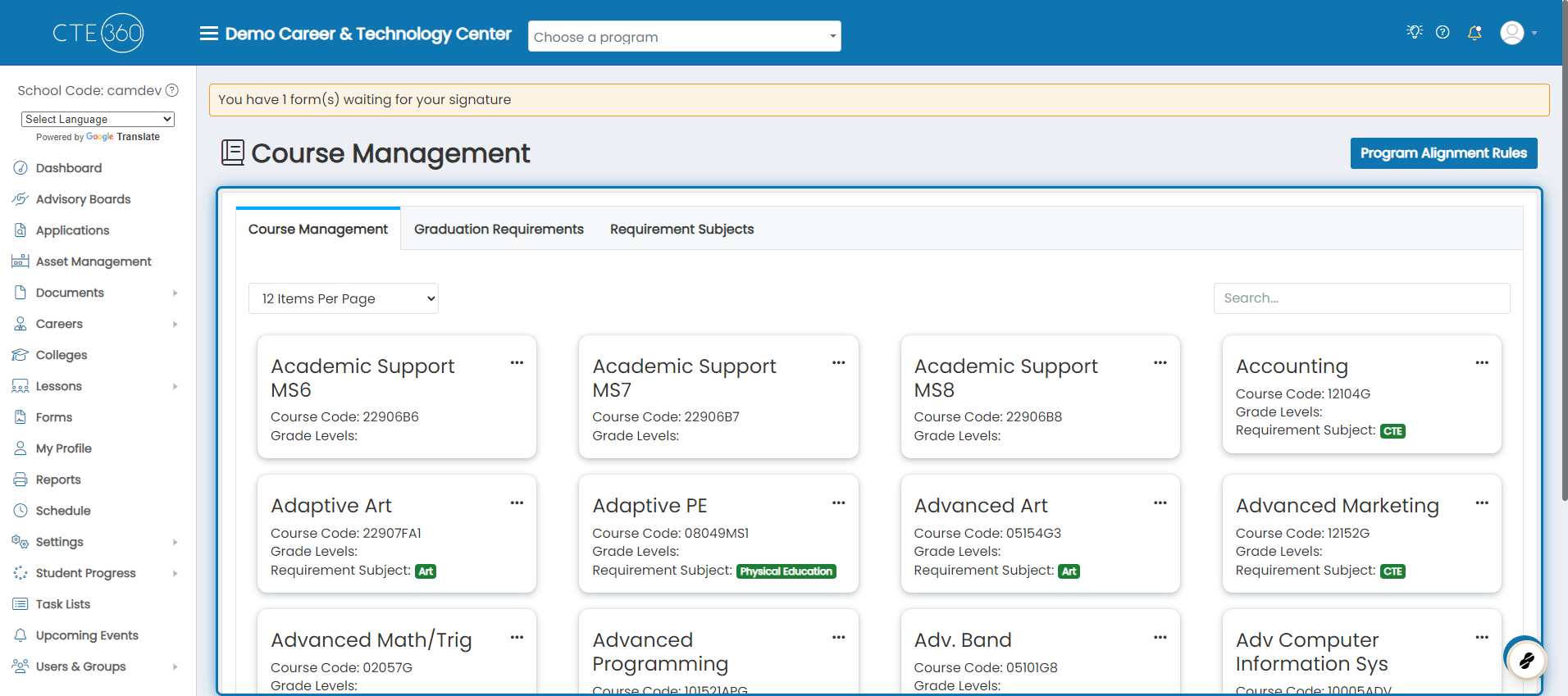Open the Choose a program dropdown

click(685, 36)
